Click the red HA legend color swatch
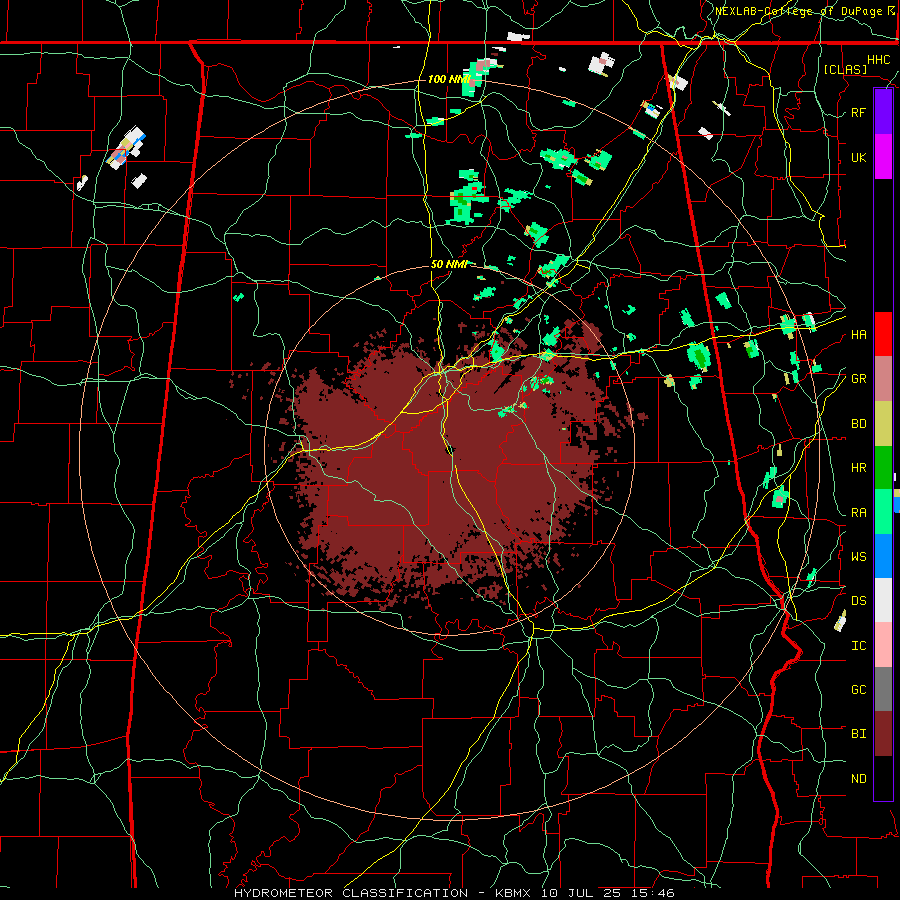Image resolution: width=900 pixels, height=900 pixels. point(883,334)
